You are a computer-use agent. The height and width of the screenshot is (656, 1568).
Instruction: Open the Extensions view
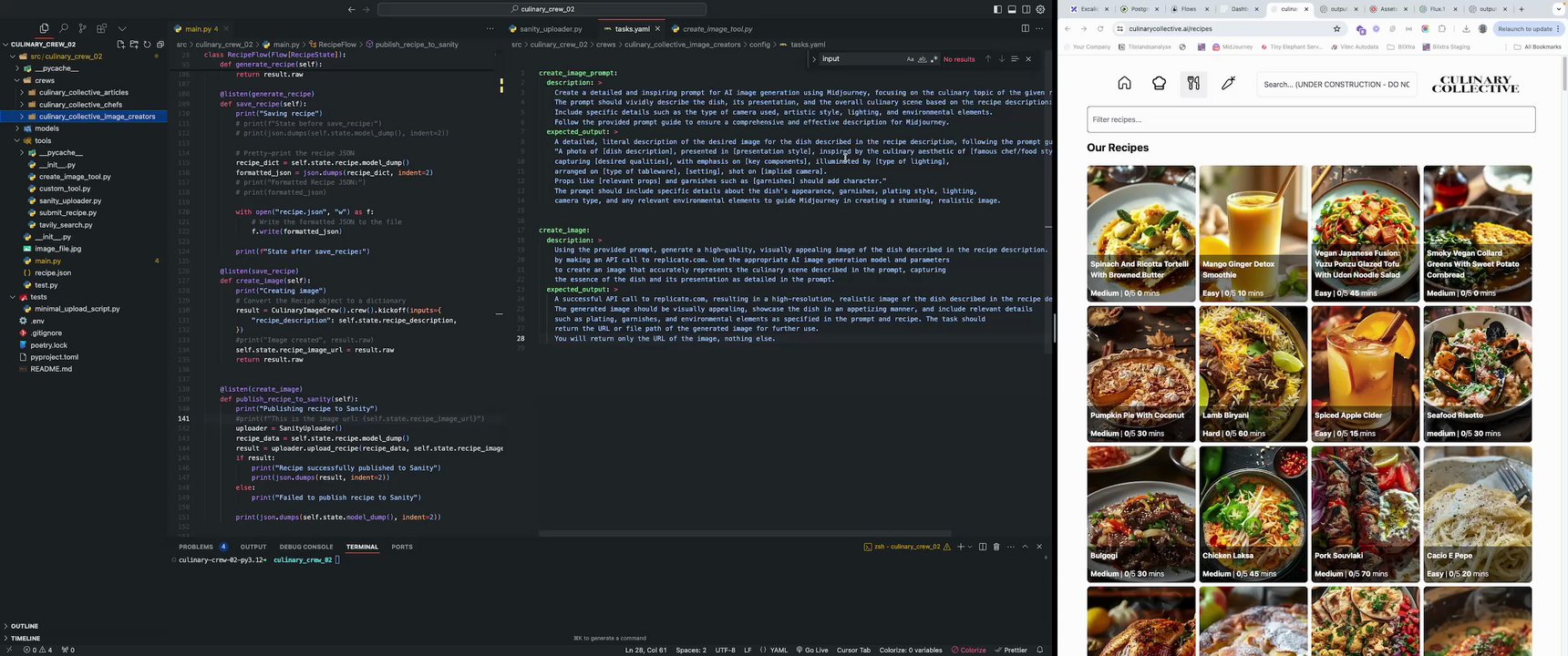point(101,28)
